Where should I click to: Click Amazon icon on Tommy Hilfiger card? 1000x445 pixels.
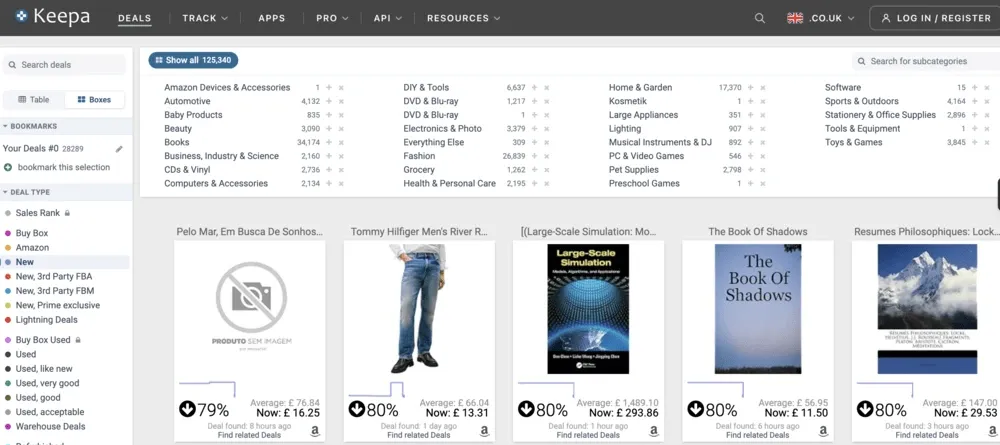[x=485, y=432]
